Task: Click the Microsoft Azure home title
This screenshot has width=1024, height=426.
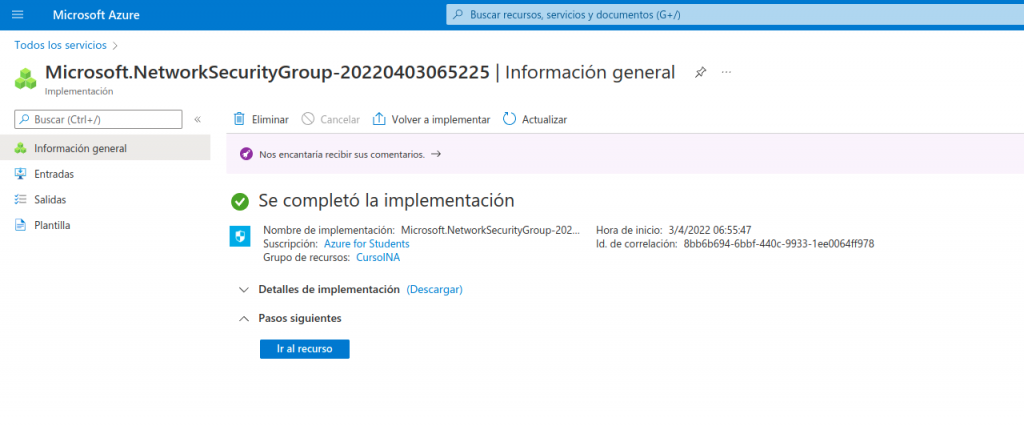Action: (96, 14)
